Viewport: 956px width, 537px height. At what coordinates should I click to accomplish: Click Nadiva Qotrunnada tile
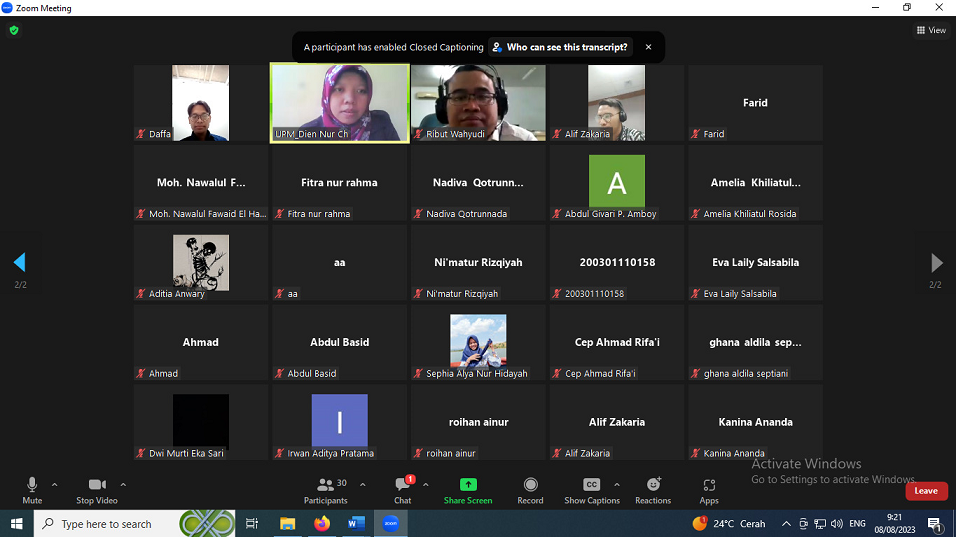tap(478, 183)
